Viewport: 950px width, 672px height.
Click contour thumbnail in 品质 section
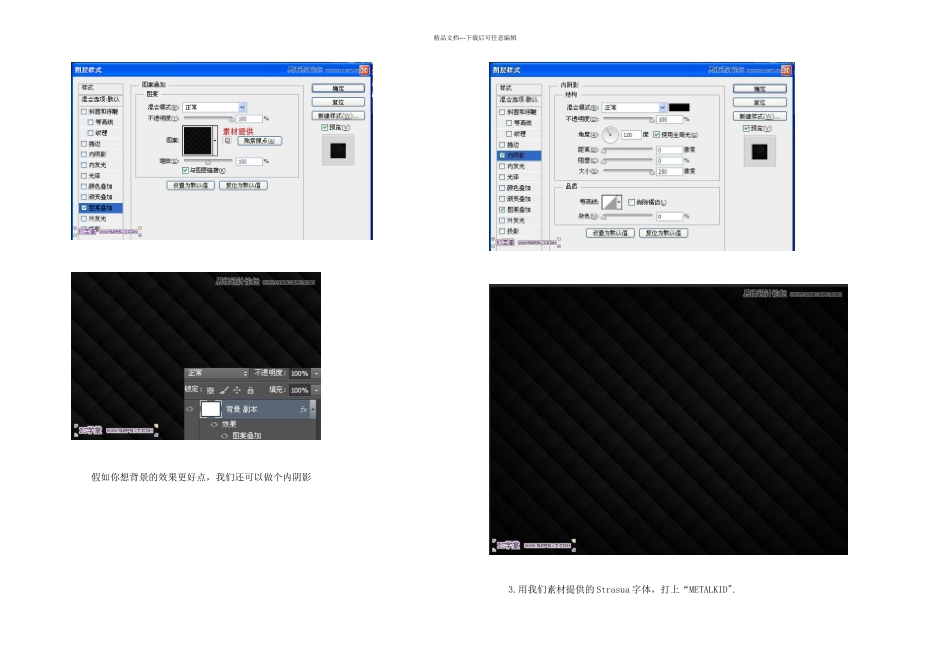coord(609,202)
